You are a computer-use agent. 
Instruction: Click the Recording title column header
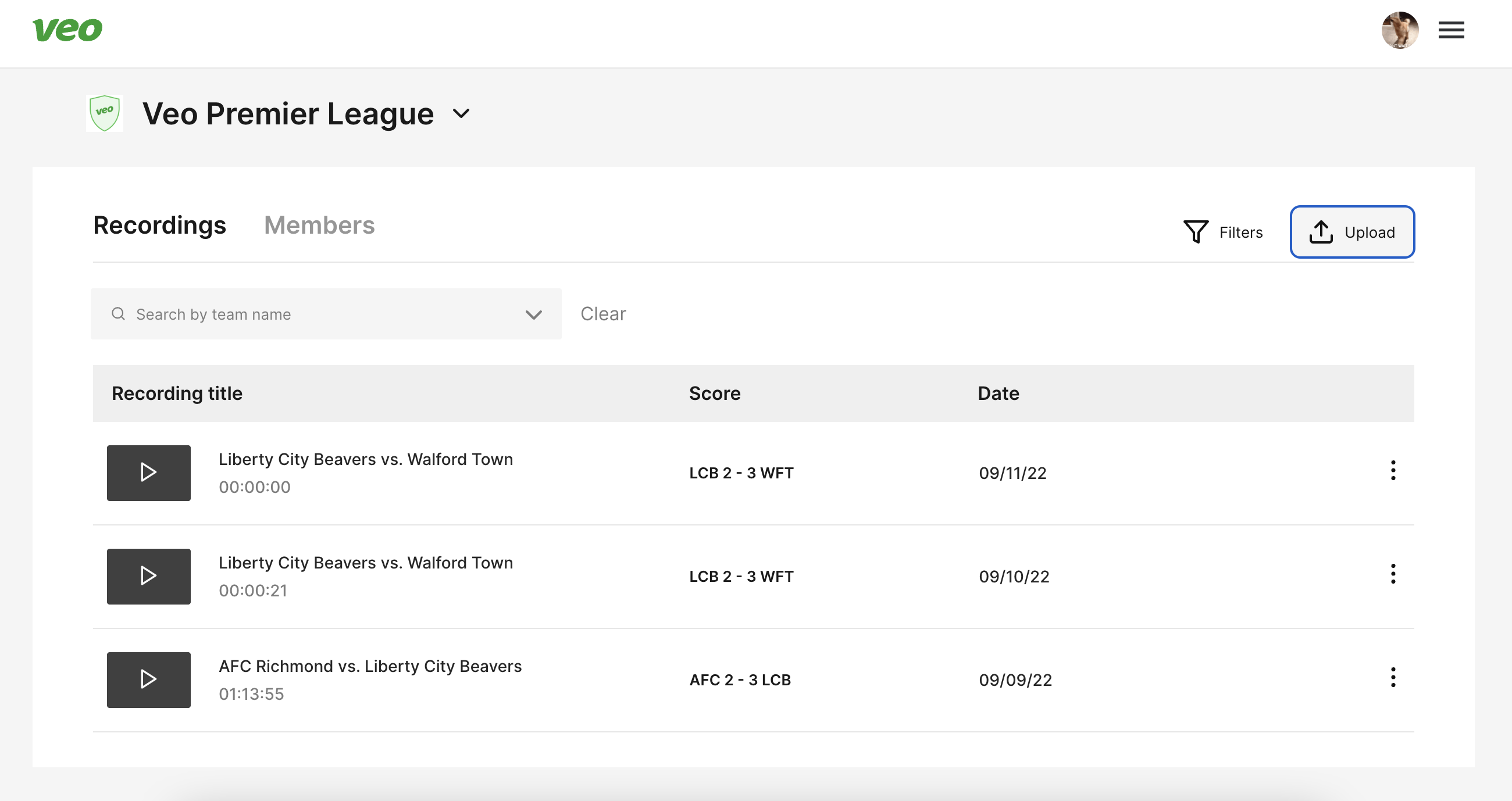[177, 393]
